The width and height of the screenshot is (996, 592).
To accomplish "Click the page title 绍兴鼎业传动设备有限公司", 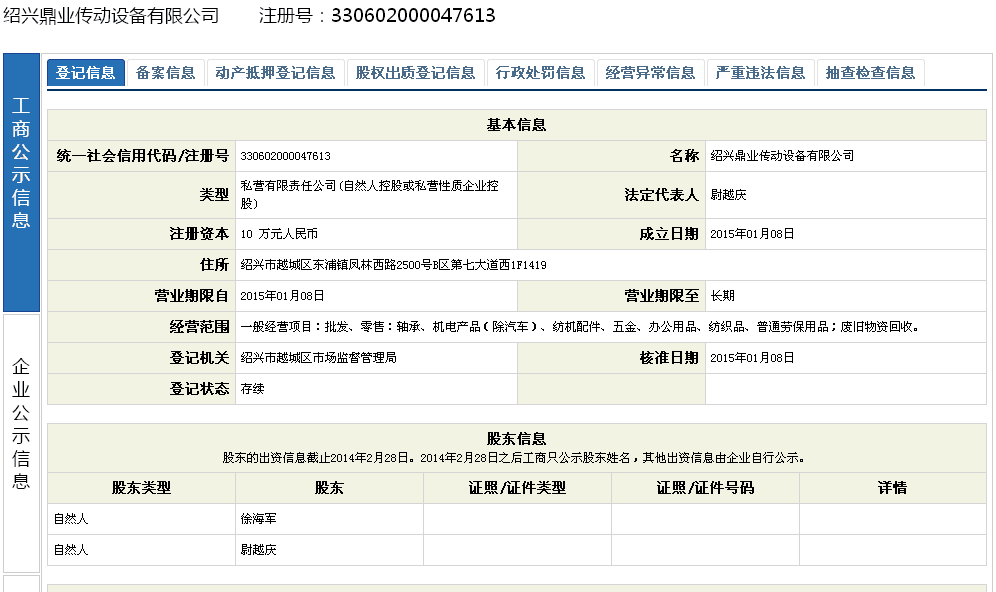I will pyautogui.click(x=112, y=16).
